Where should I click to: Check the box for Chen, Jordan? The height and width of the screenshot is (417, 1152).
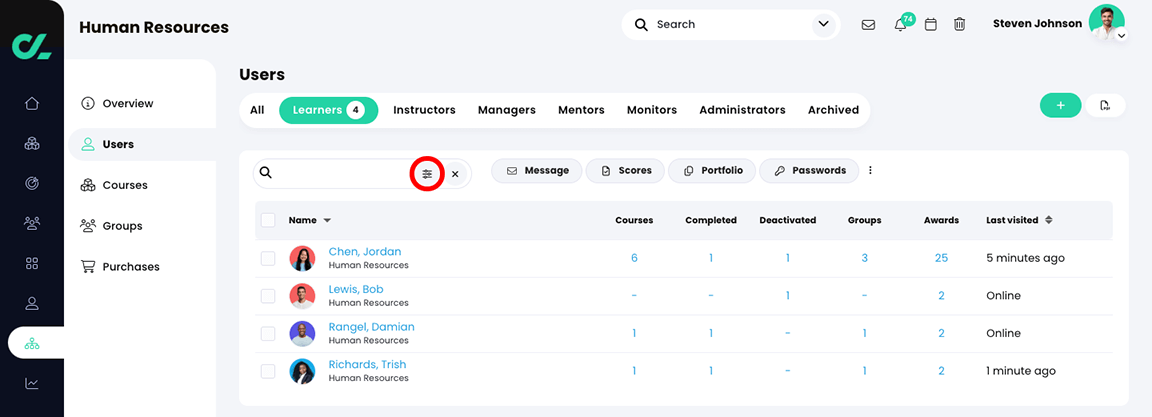pos(268,258)
